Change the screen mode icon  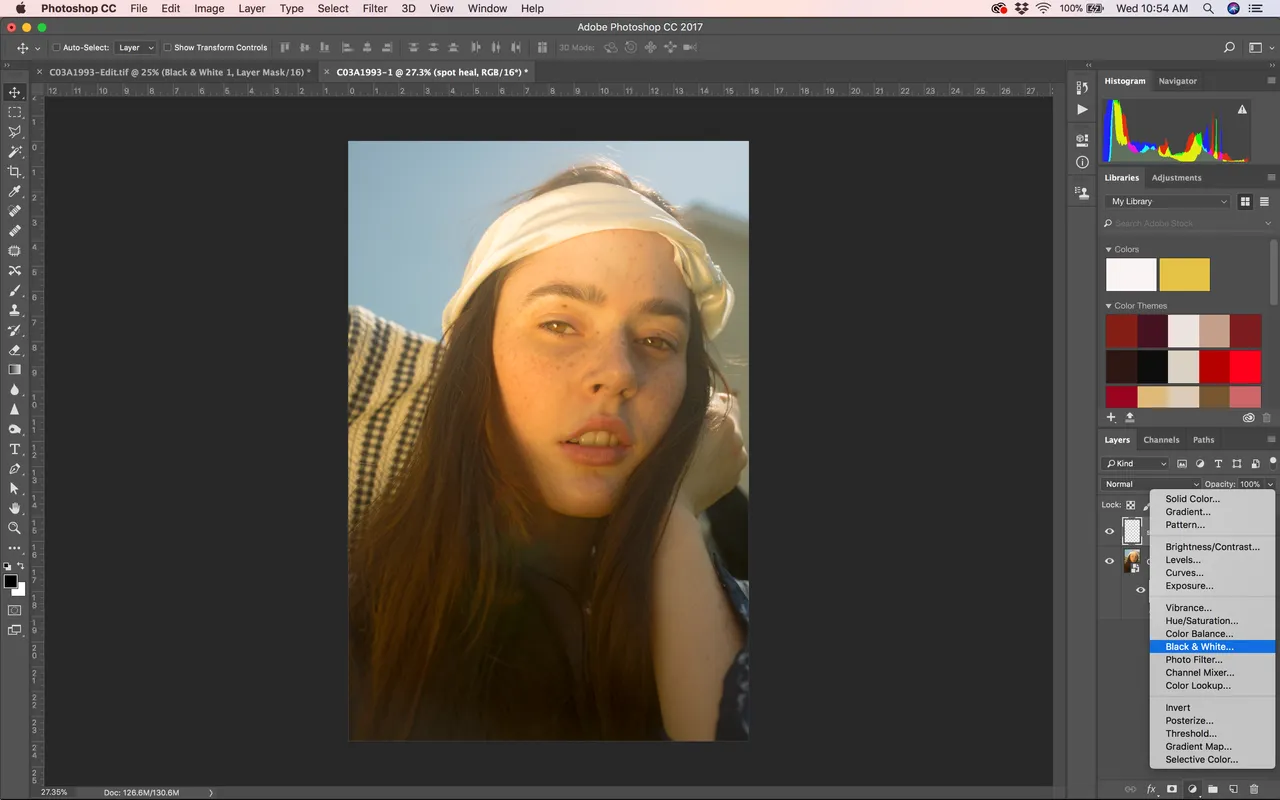click(x=15, y=630)
